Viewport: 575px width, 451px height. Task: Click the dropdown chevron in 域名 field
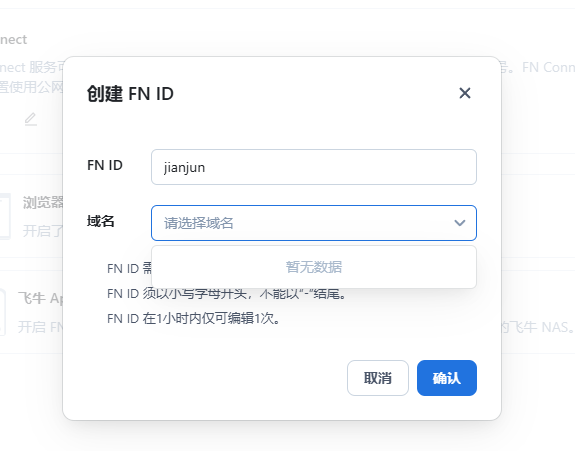pos(459,223)
